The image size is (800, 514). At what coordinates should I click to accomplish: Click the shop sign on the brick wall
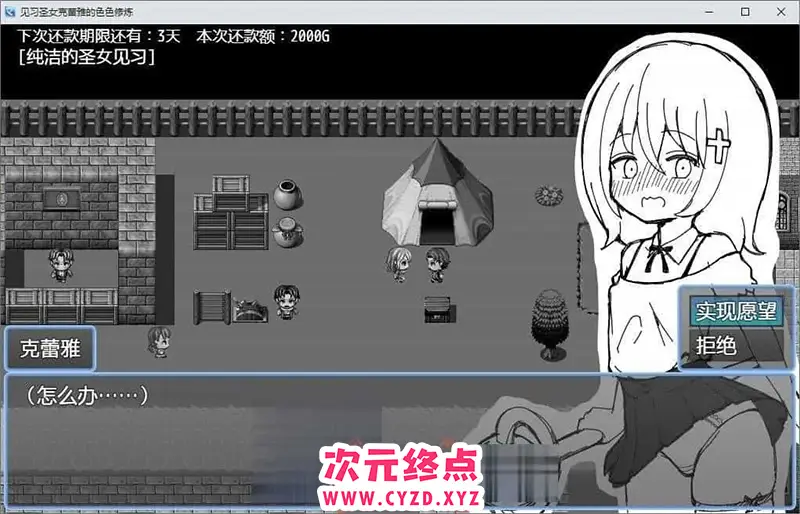pos(61,199)
